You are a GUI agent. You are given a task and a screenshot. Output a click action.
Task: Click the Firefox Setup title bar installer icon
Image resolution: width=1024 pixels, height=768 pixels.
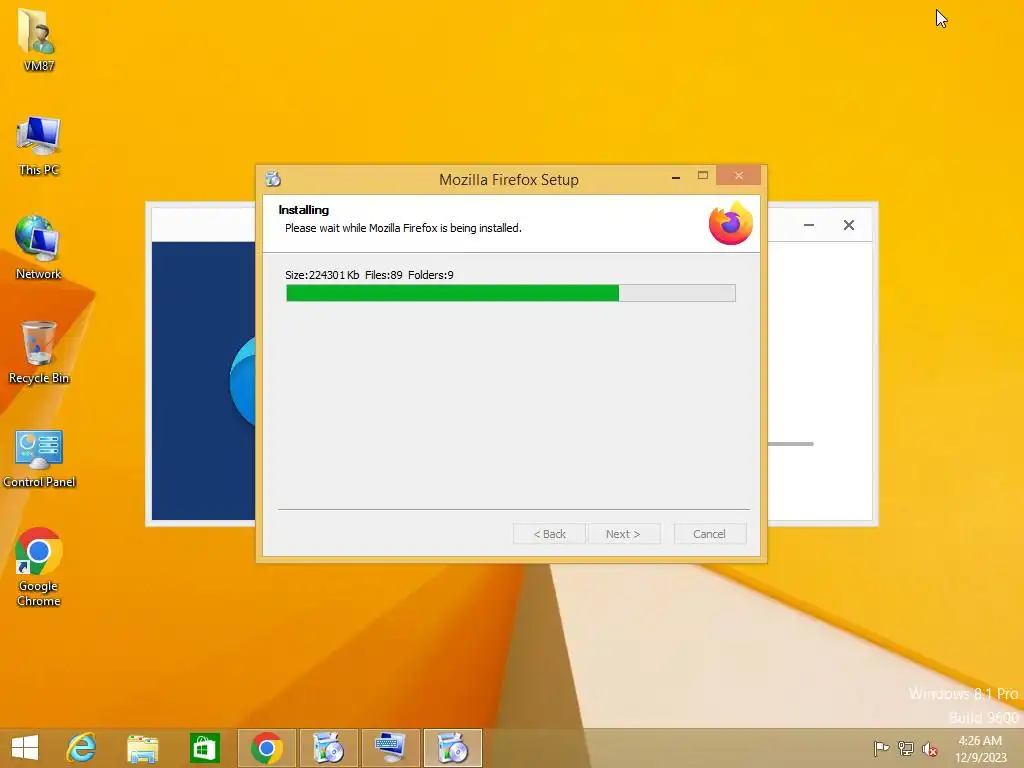coord(273,178)
